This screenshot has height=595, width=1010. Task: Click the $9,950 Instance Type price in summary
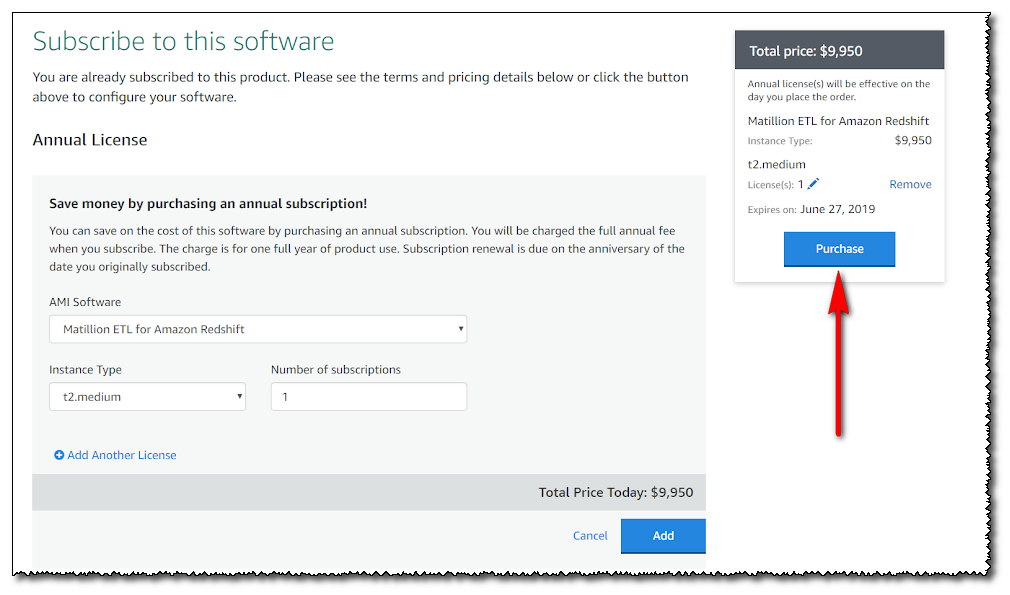pos(912,141)
